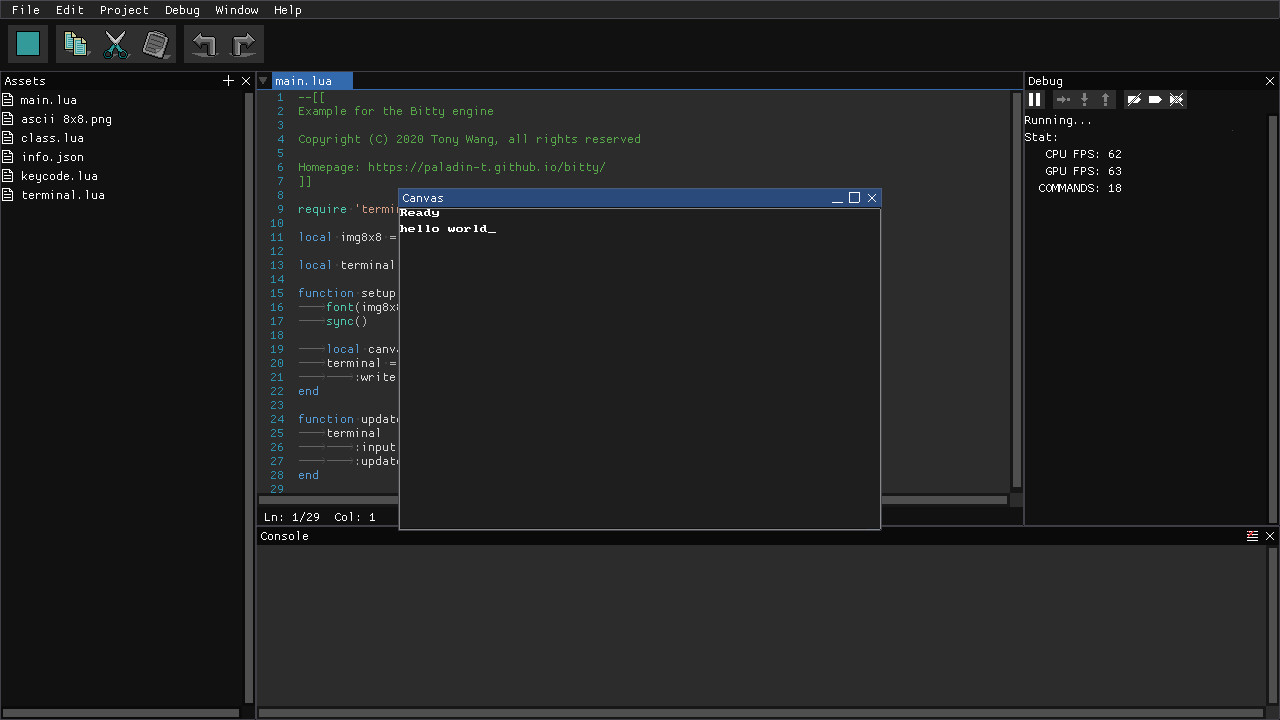Open the Debug menu
The height and width of the screenshot is (720, 1280).
click(x=182, y=10)
